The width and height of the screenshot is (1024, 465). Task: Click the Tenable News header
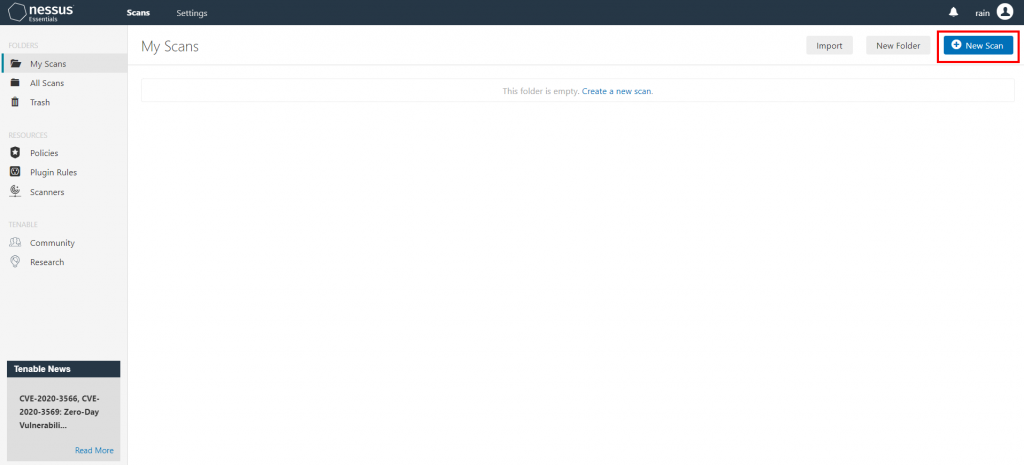[63, 369]
